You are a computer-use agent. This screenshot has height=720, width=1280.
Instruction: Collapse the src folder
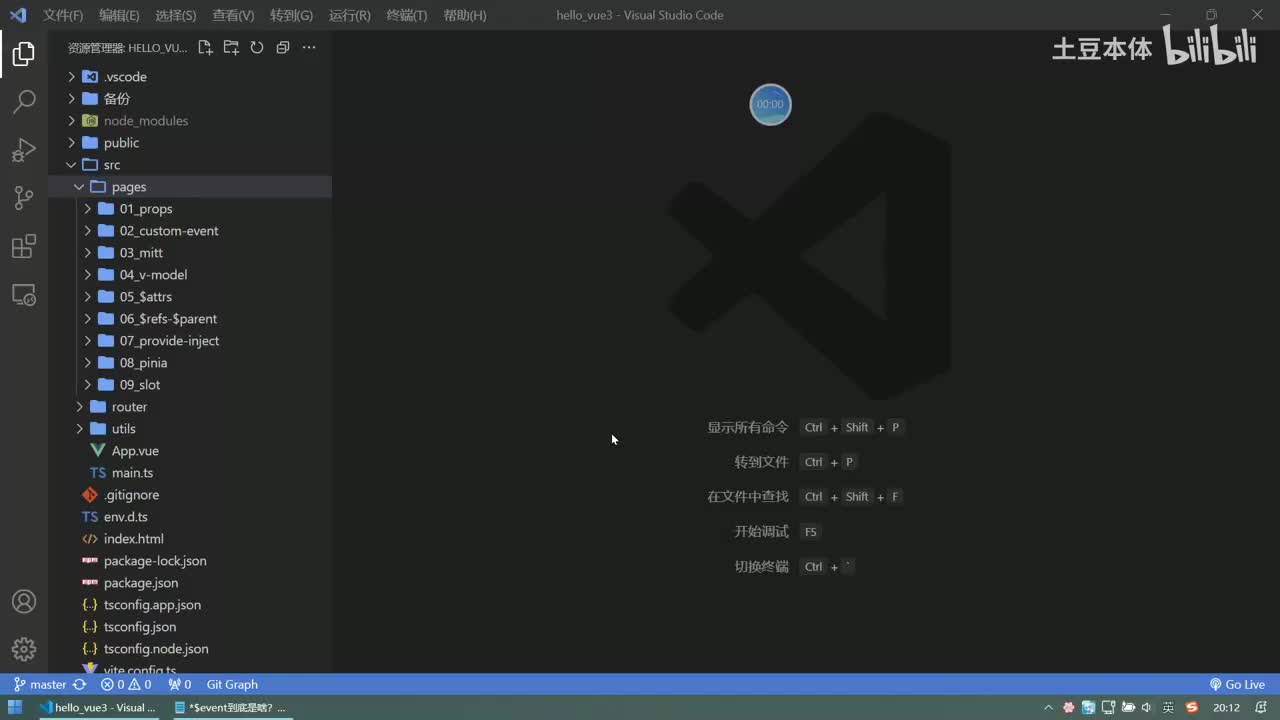(190, 165)
